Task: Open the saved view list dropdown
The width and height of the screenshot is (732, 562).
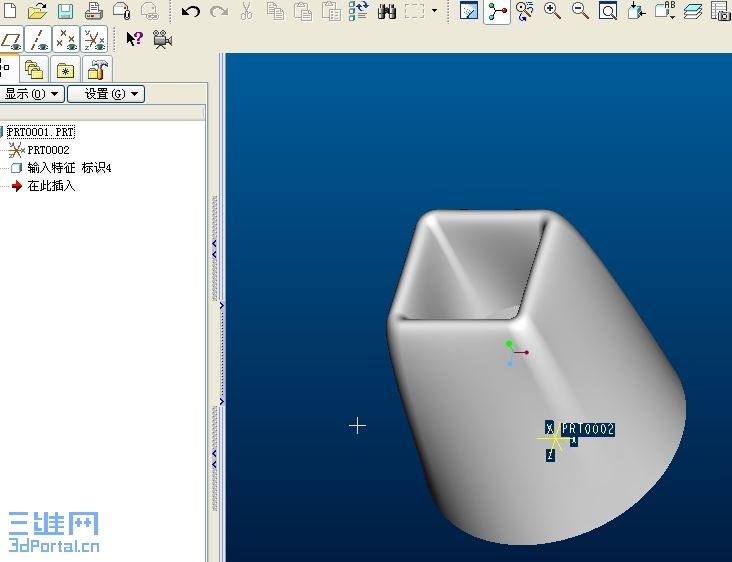Action: coord(665,10)
